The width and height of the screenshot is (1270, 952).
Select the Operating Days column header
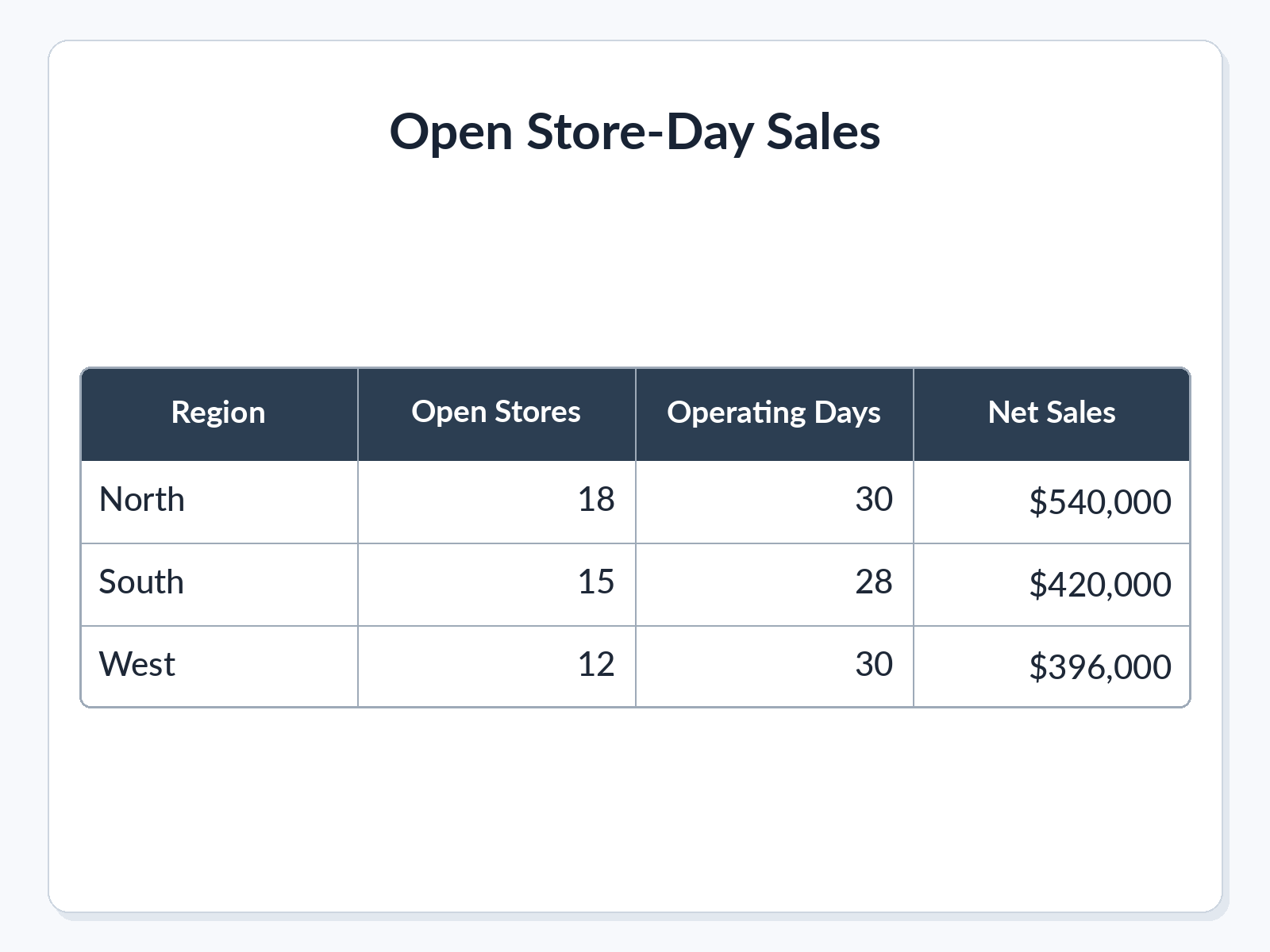coord(775,413)
